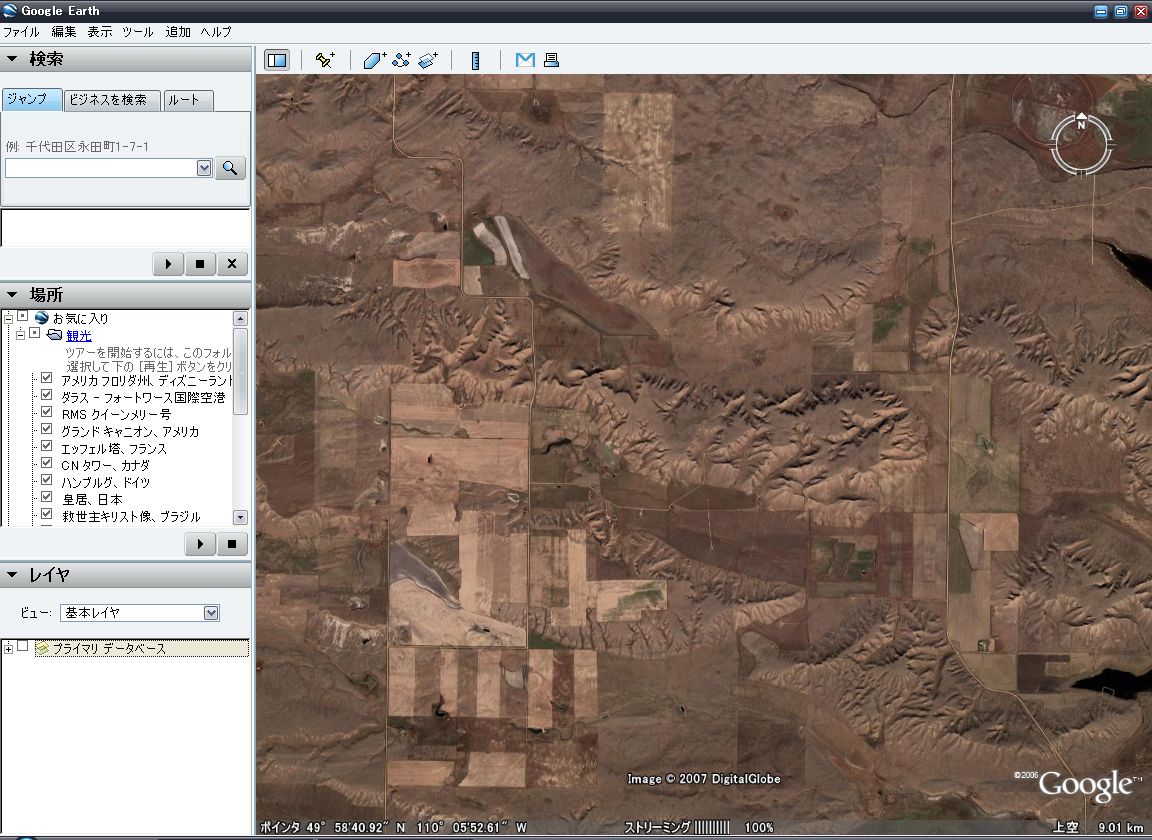
Task: Click the places list scrollbar thumb
Action: [x=240, y=372]
